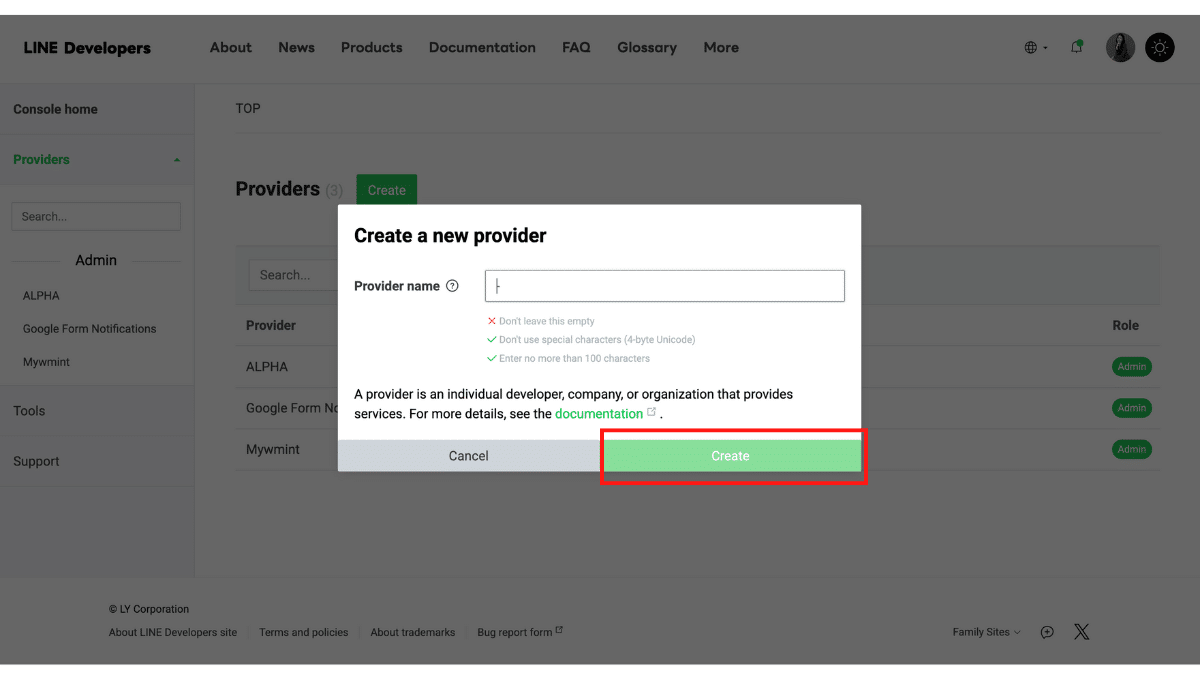
Task: Expand the Family Sites dropdown
Action: (986, 632)
